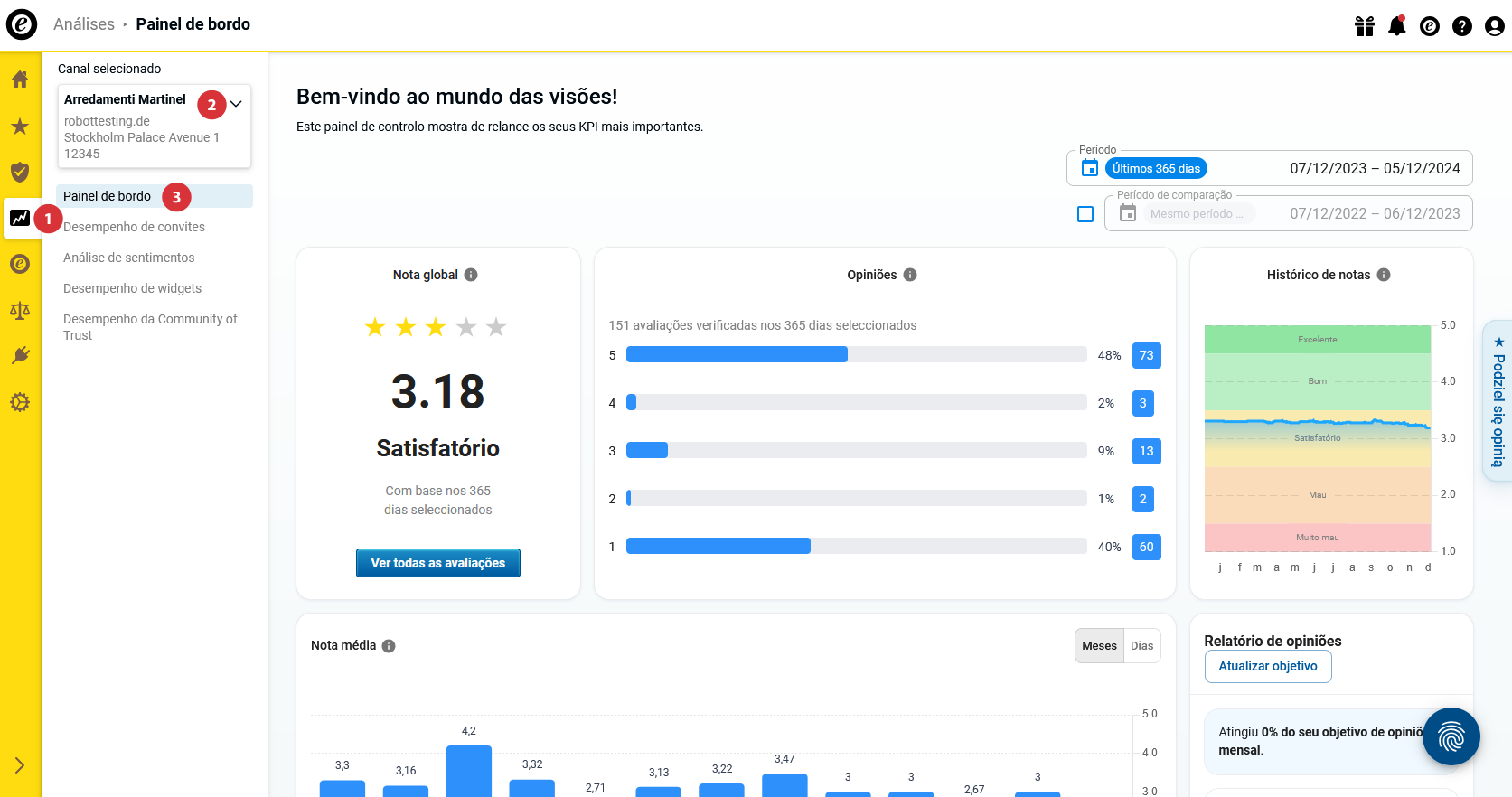The height and width of the screenshot is (797, 1512).
Task: Open the gift icon in header
Action: click(x=1365, y=26)
